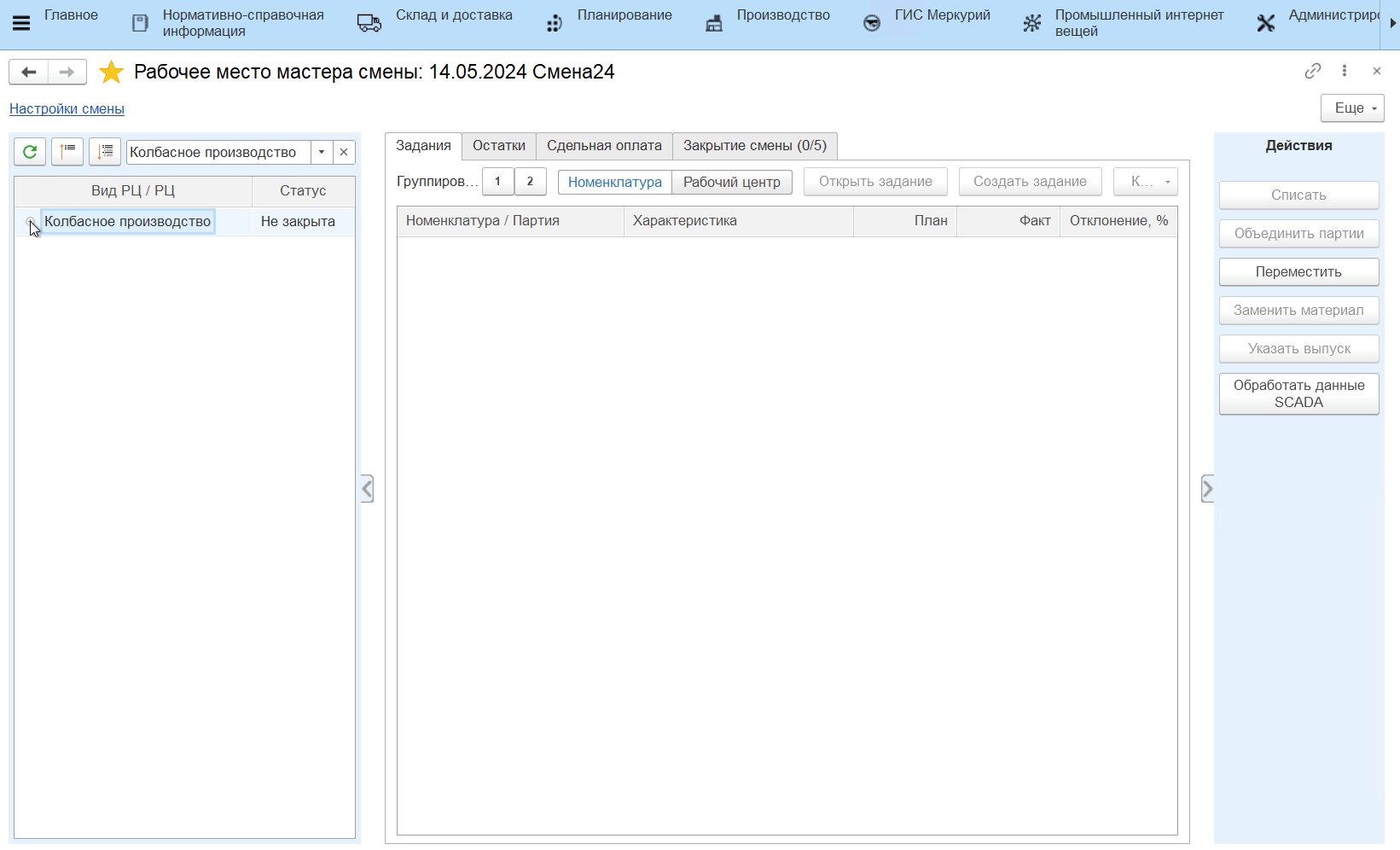The width and height of the screenshot is (1400, 850).
Task: Switch grouping to Рабочий центр
Action: (x=731, y=182)
